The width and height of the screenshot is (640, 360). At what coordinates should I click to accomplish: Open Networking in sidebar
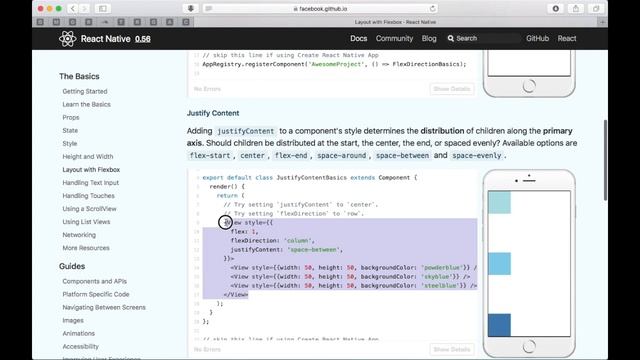click(x=79, y=235)
